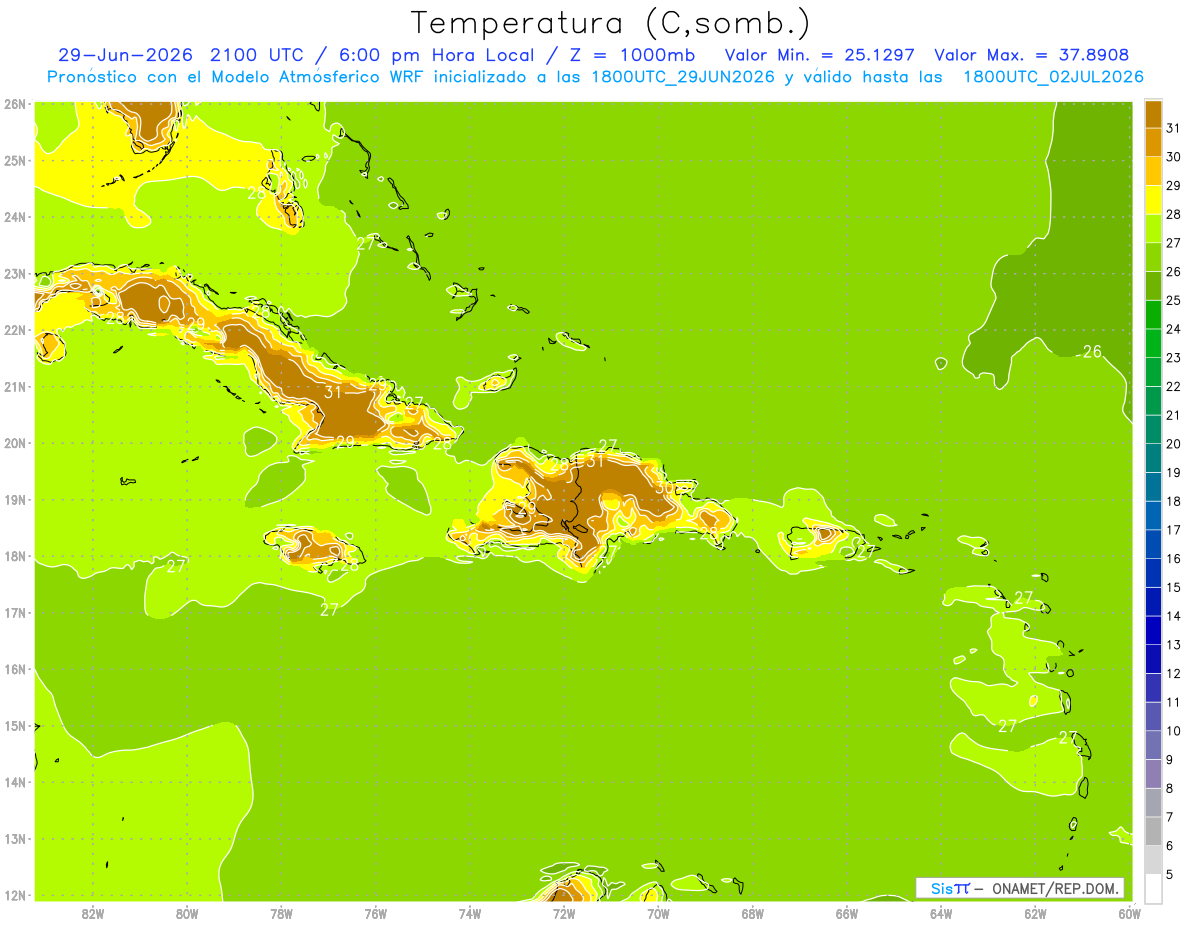Click the '70W' longitude axis label

coord(658,913)
